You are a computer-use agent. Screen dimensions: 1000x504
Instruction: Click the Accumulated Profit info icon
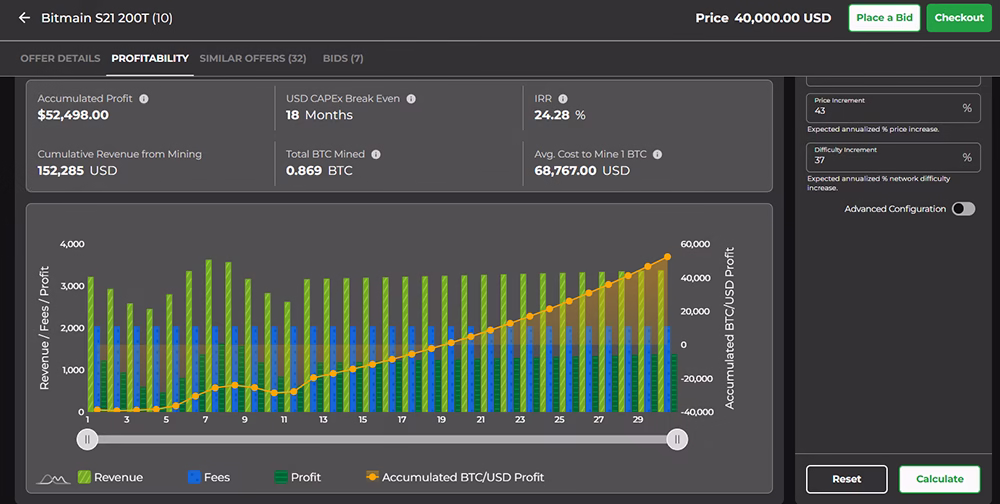click(144, 99)
